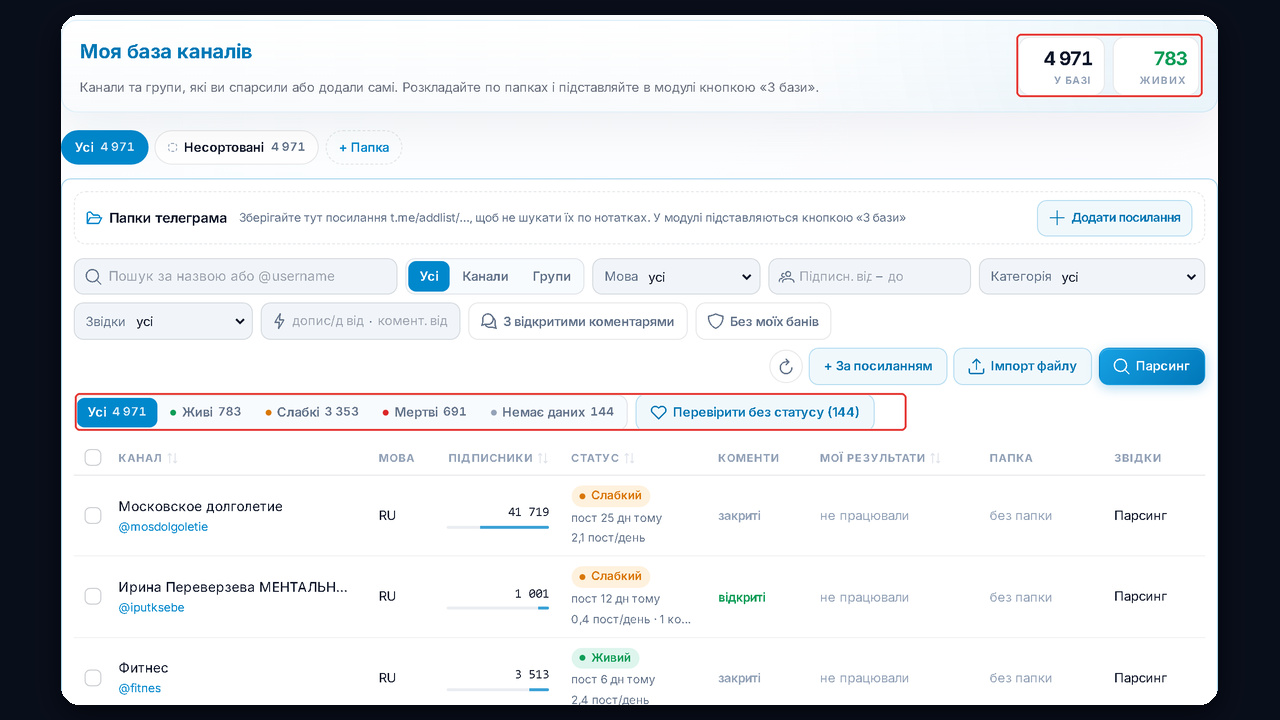Image resolution: width=1280 pixels, height=720 pixels.
Task: Show only Живі 783 channels
Action: click(x=206, y=412)
